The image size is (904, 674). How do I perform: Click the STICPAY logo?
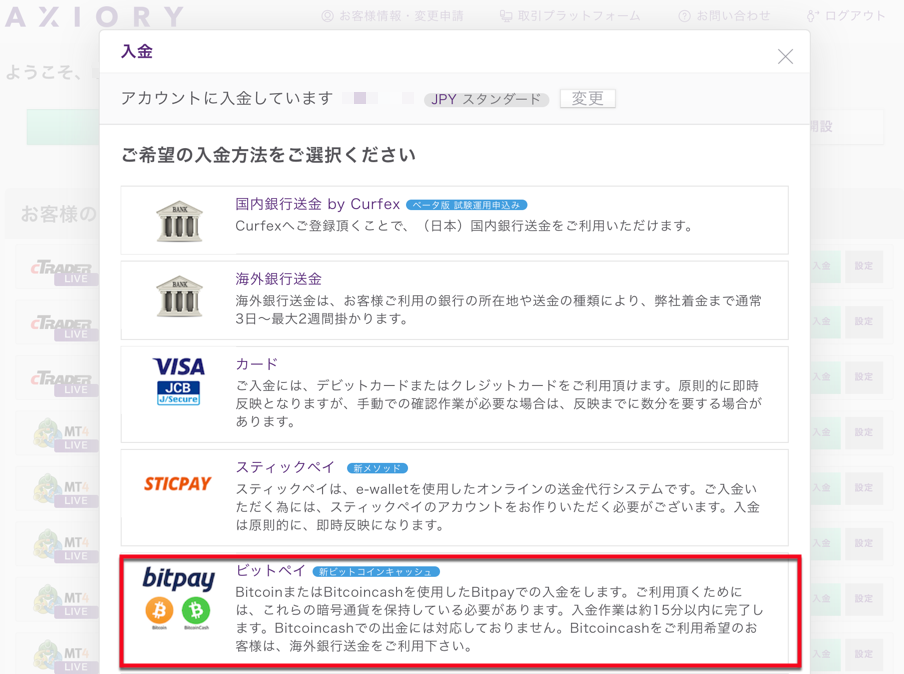[x=178, y=484]
